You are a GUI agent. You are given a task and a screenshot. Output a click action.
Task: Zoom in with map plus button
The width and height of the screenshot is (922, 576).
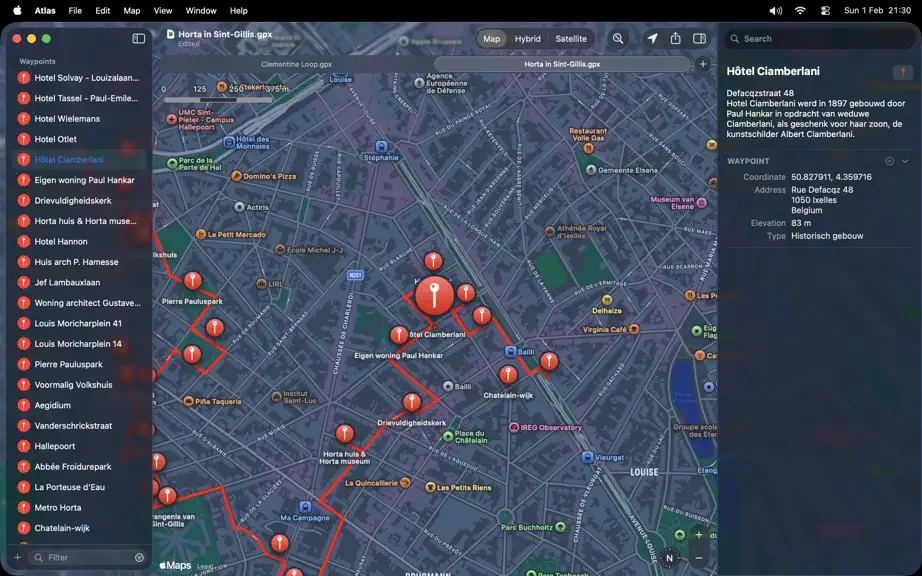699,535
